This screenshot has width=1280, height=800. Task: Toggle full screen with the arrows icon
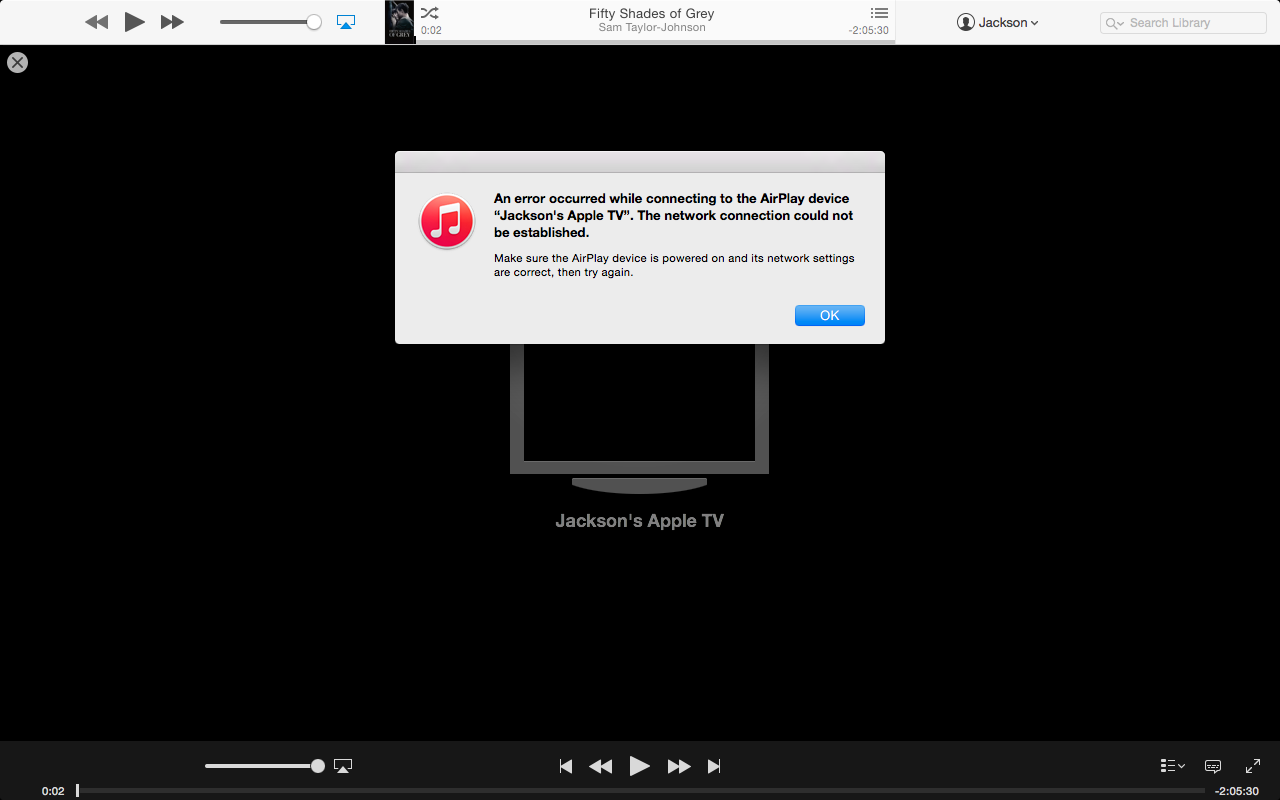click(x=1253, y=766)
